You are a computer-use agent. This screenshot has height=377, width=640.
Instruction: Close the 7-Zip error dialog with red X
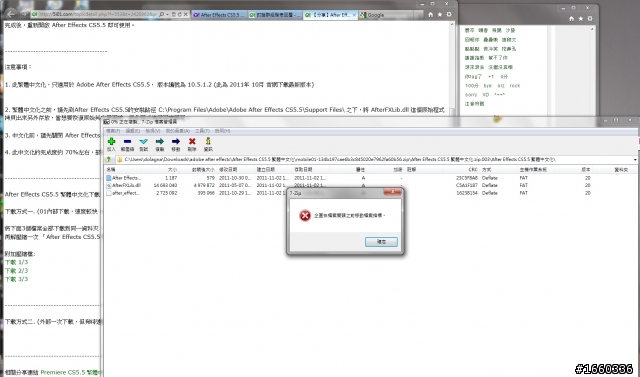393,192
